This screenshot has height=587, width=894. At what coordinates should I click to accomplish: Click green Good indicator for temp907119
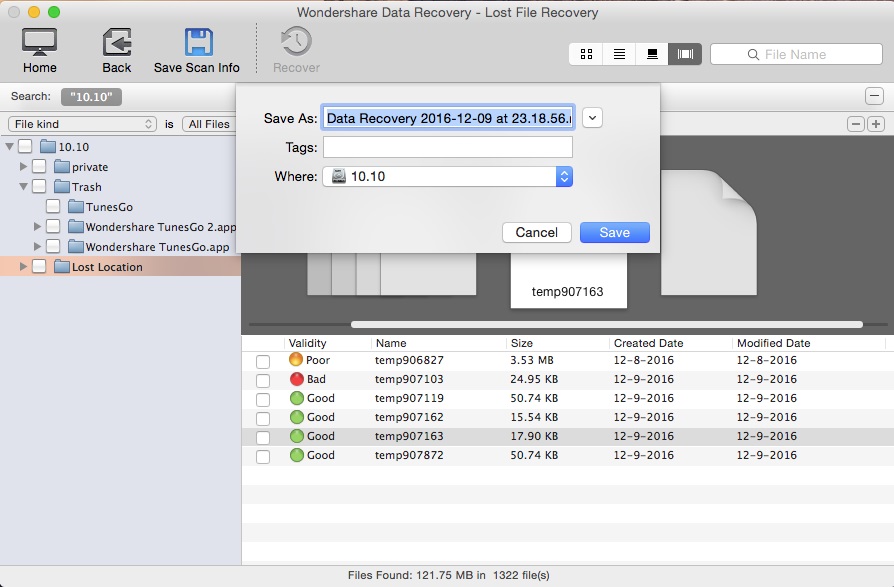(296, 398)
